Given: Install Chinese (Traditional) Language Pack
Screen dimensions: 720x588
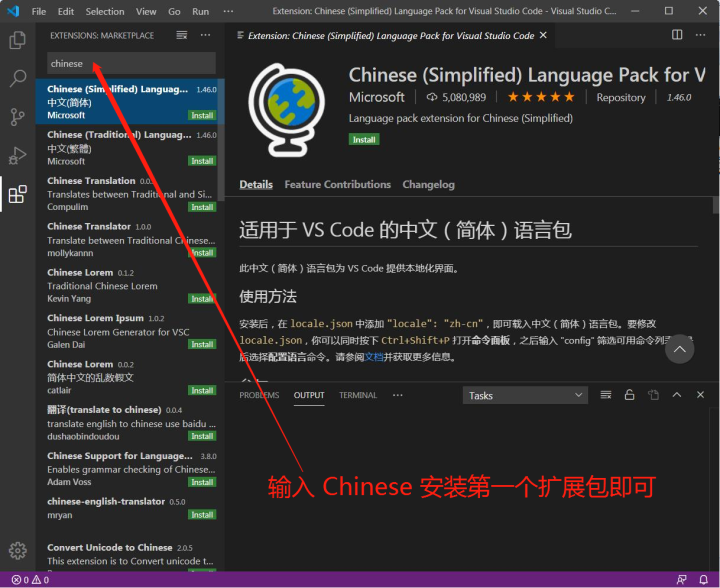Looking at the screenshot, I should 202,161.
